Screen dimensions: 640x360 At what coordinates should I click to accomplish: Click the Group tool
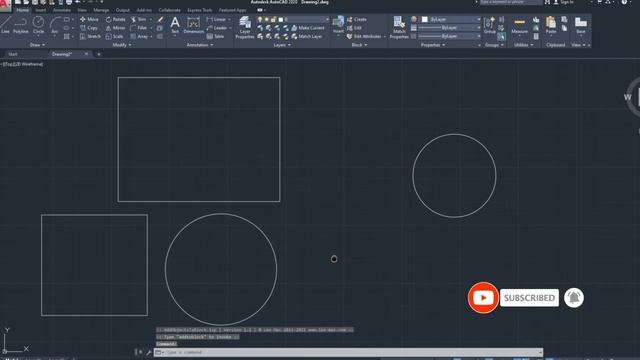[490, 26]
